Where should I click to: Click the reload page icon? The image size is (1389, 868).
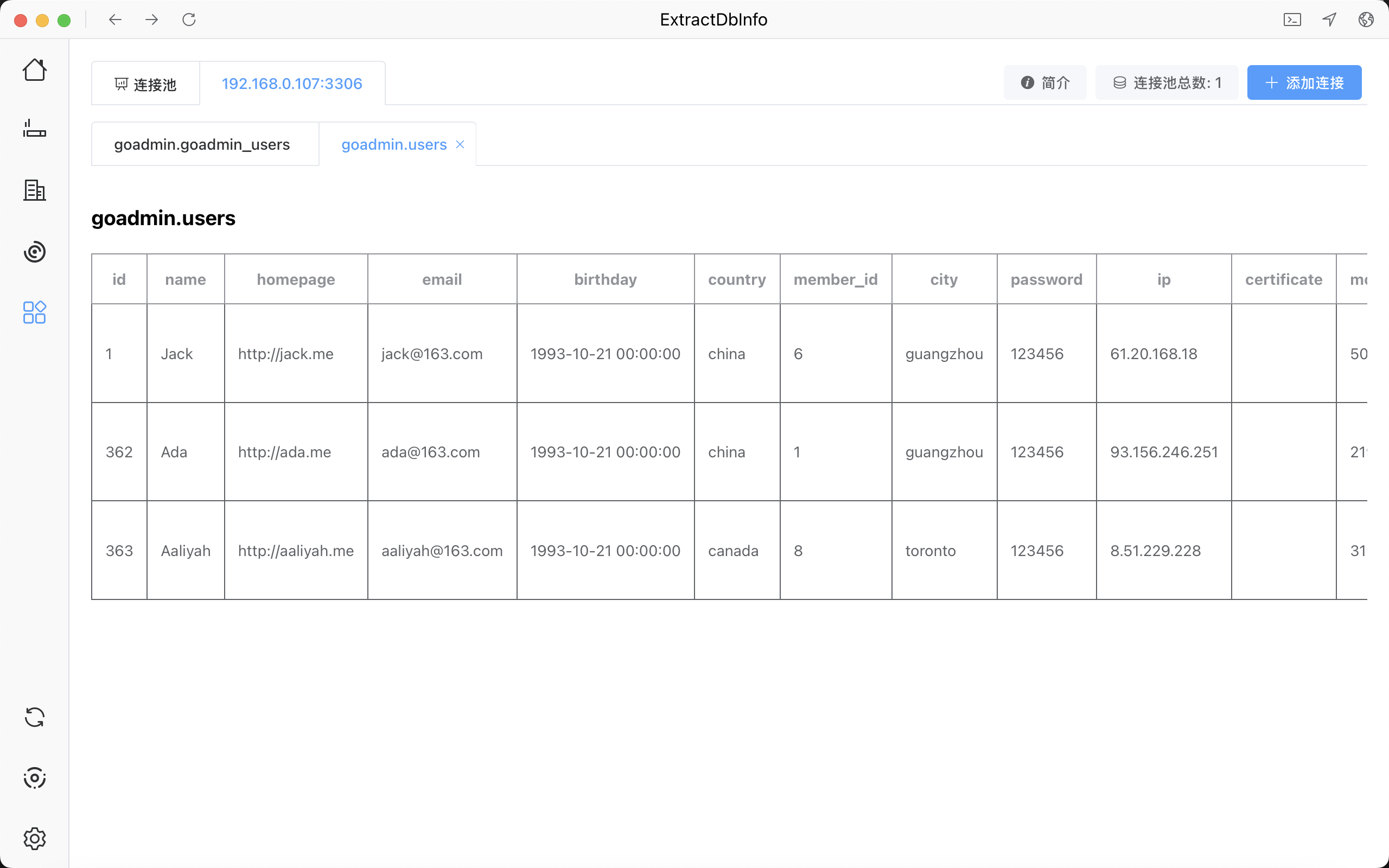click(x=189, y=20)
